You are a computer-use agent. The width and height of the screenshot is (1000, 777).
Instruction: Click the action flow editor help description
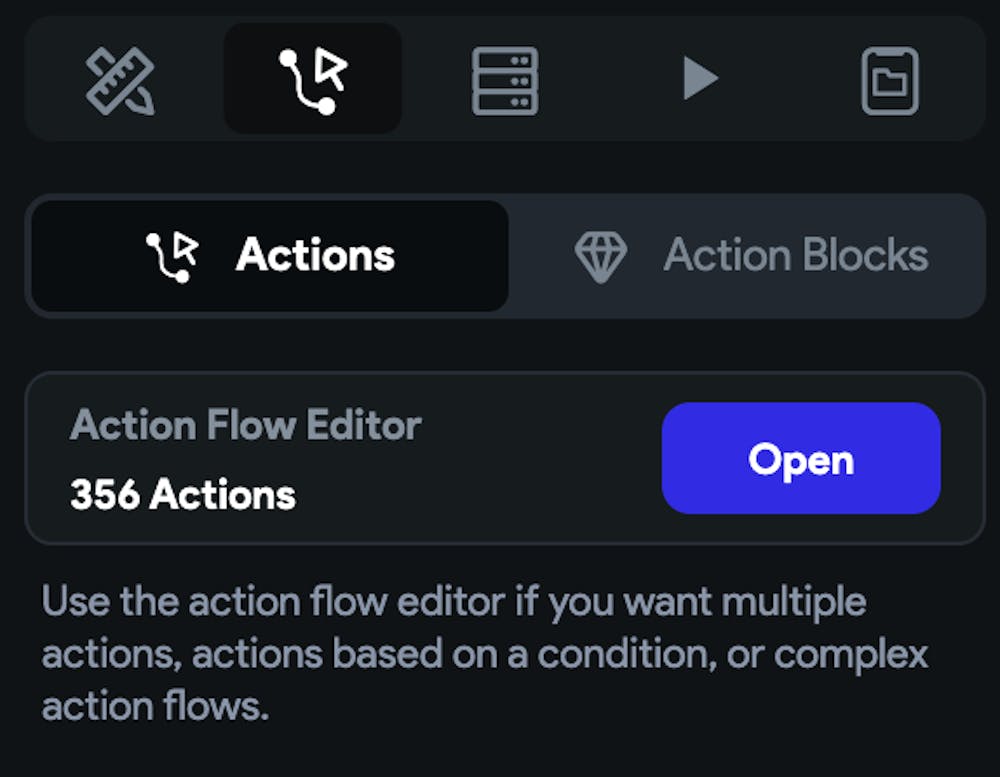[x=485, y=655]
